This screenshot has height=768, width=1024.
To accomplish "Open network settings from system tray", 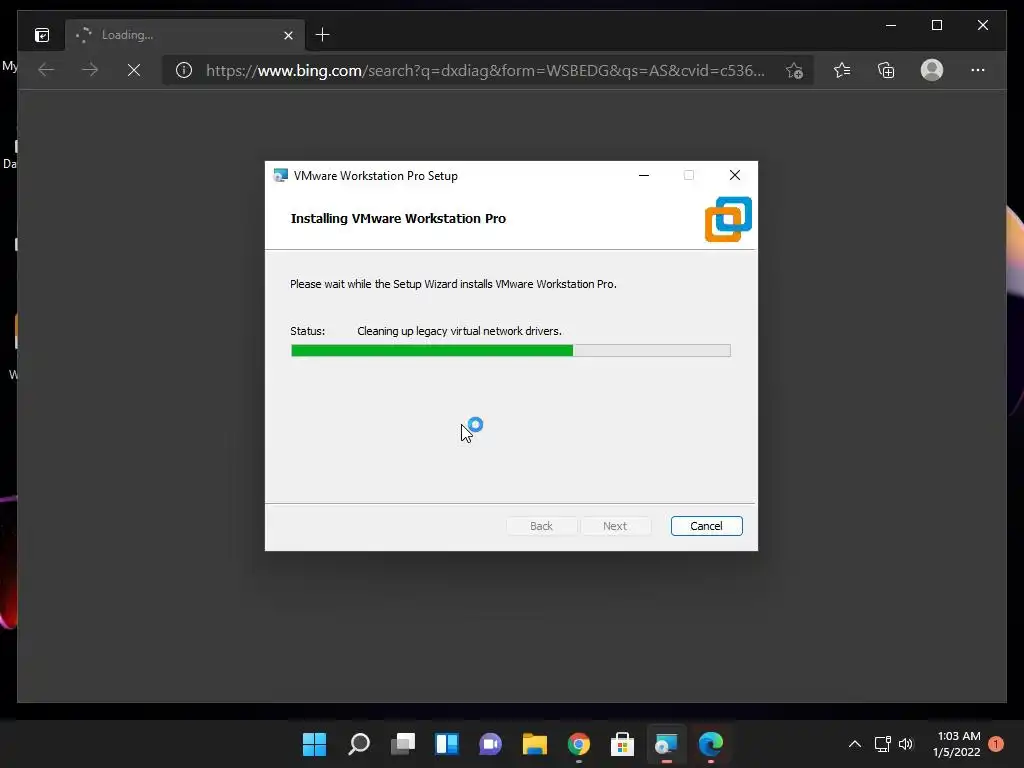I will tap(882, 744).
